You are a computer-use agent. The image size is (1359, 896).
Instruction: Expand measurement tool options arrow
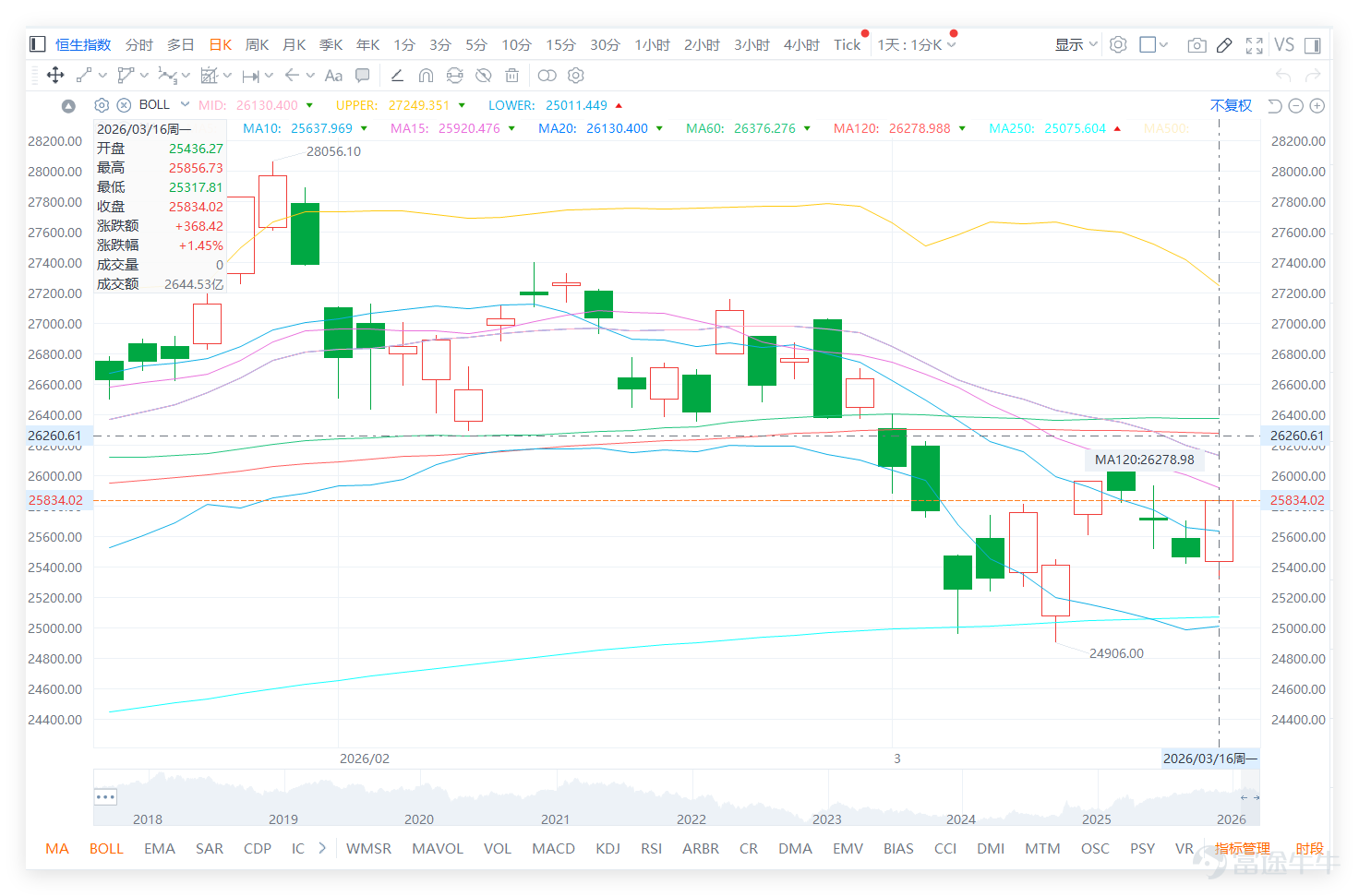[x=227, y=76]
